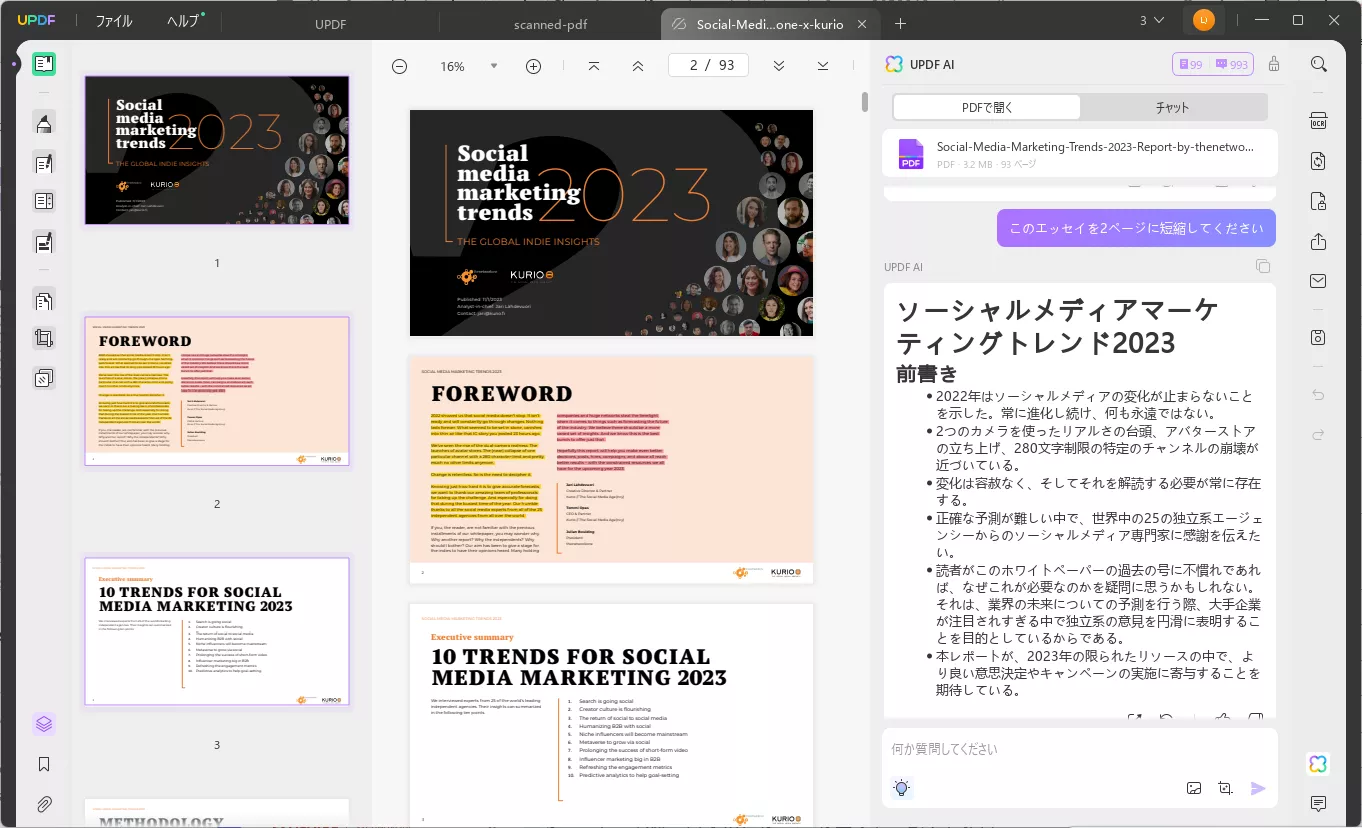This screenshot has width=1362, height=828.
Task: Open the Attachments paperclip panel
Action: point(43,804)
